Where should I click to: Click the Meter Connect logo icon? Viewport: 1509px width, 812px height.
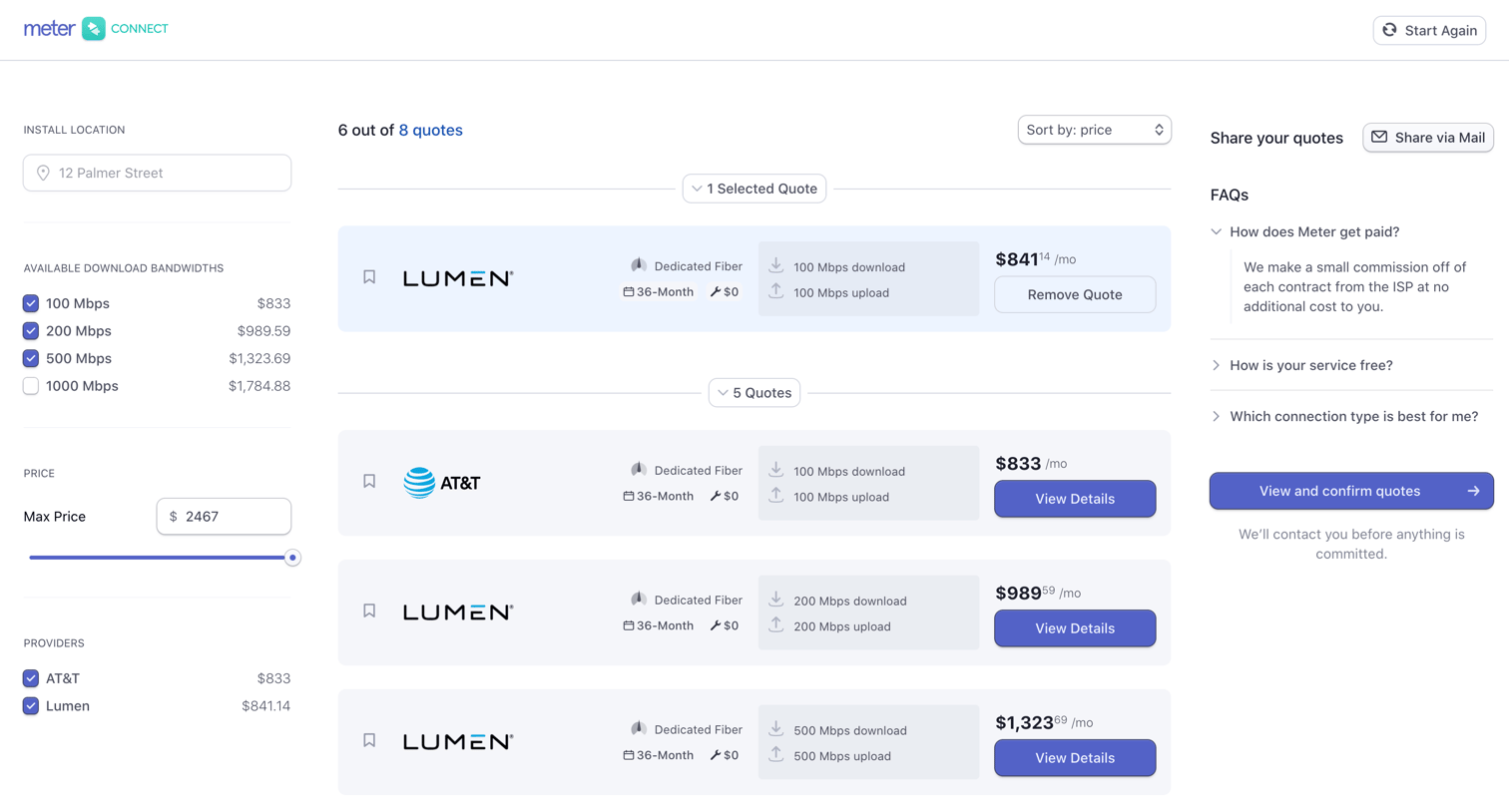[94, 29]
